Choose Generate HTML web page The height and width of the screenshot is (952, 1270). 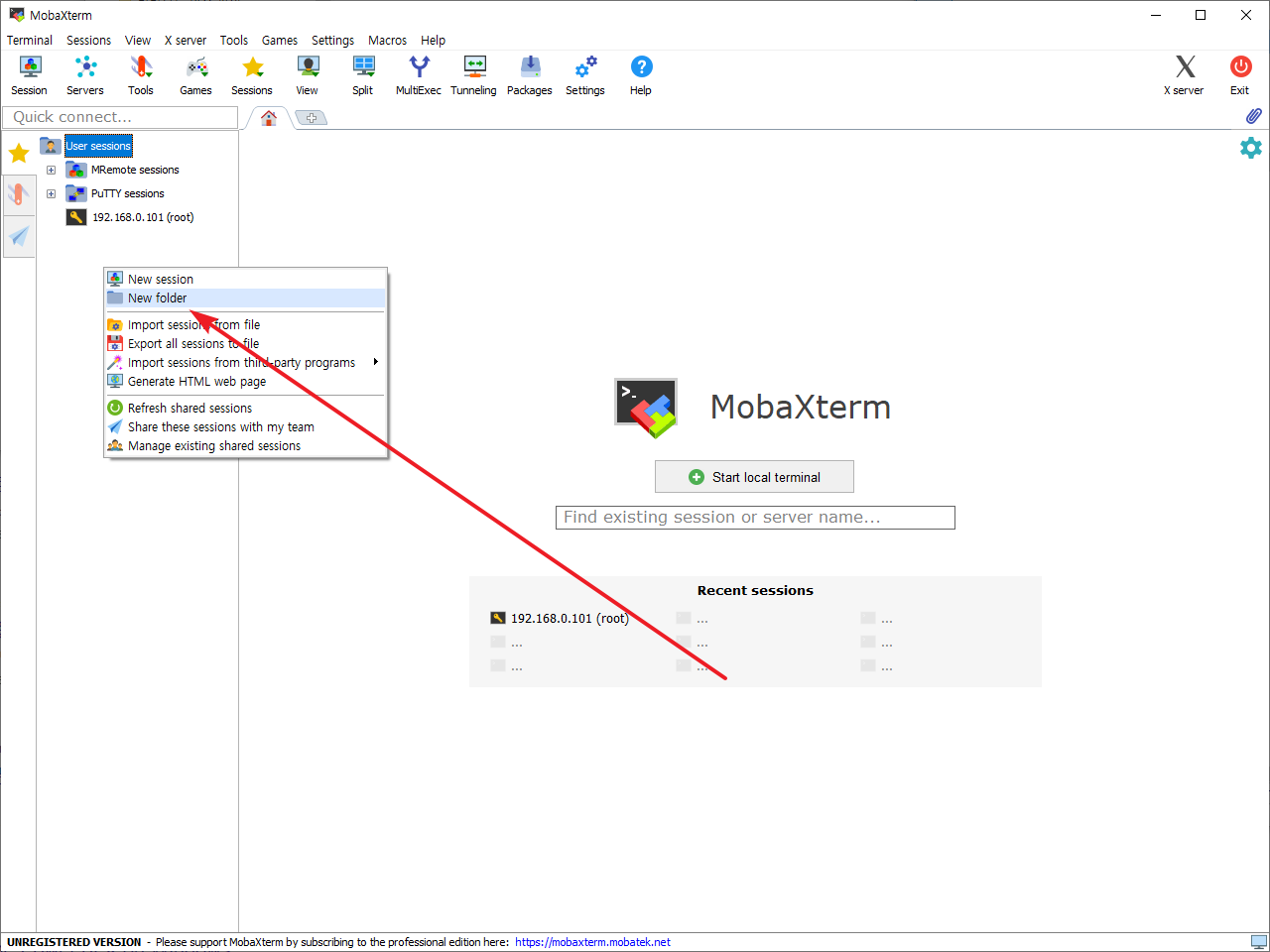coord(245,382)
